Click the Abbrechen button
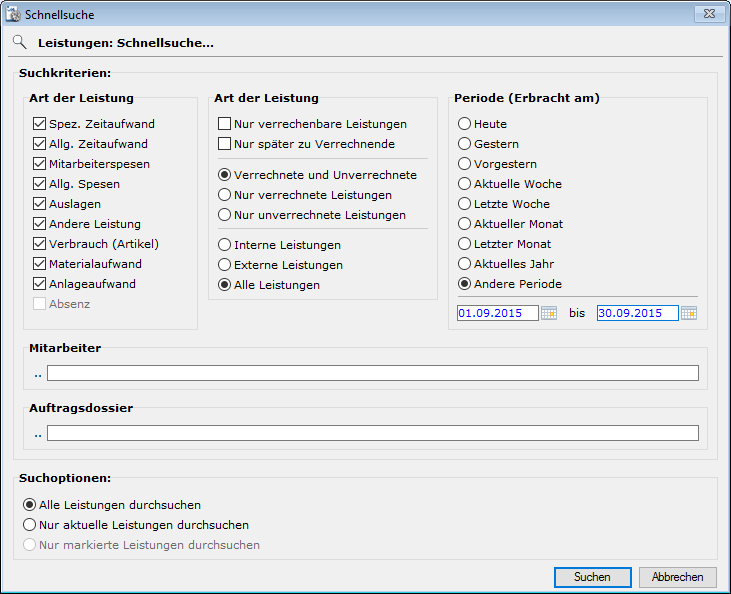 coord(678,577)
